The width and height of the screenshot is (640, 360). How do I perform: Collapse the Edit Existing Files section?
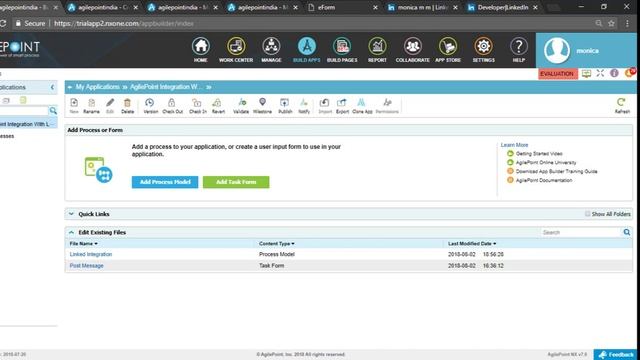(x=71, y=232)
